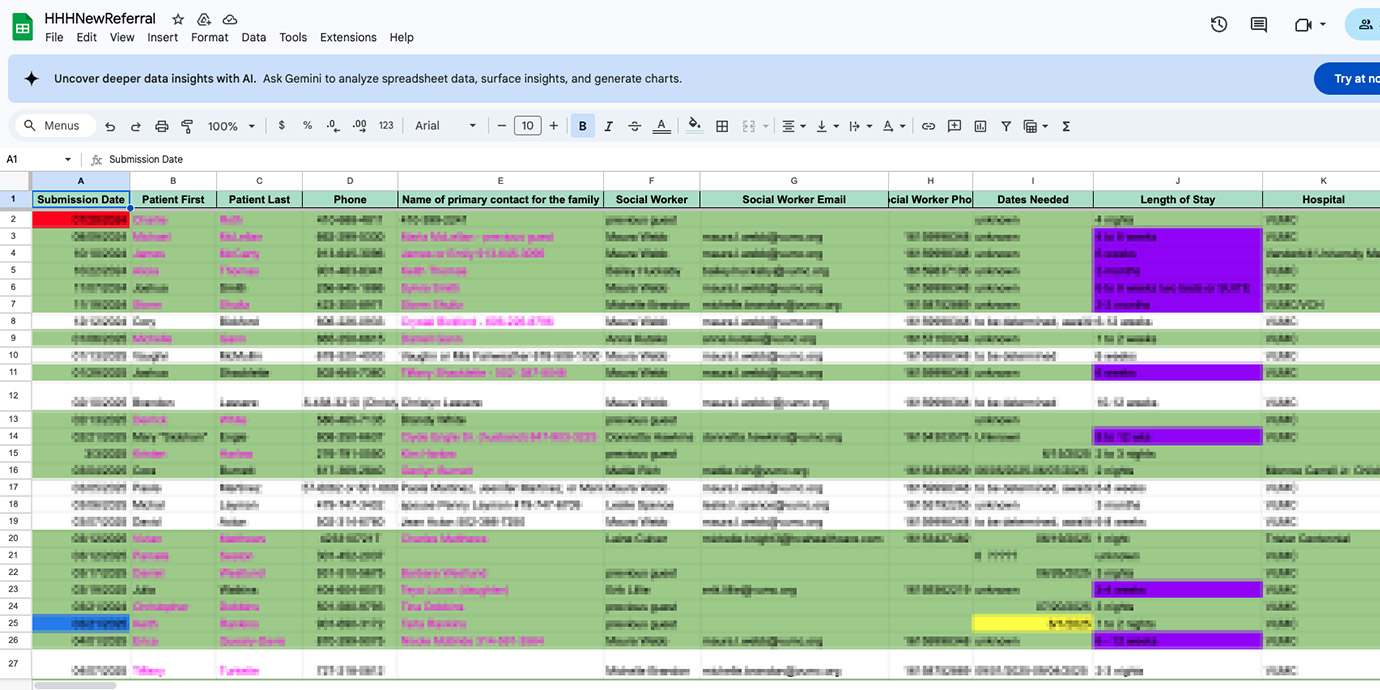1380x690 pixels.
Task: Print the spreadsheet
Action: [161, 126]
